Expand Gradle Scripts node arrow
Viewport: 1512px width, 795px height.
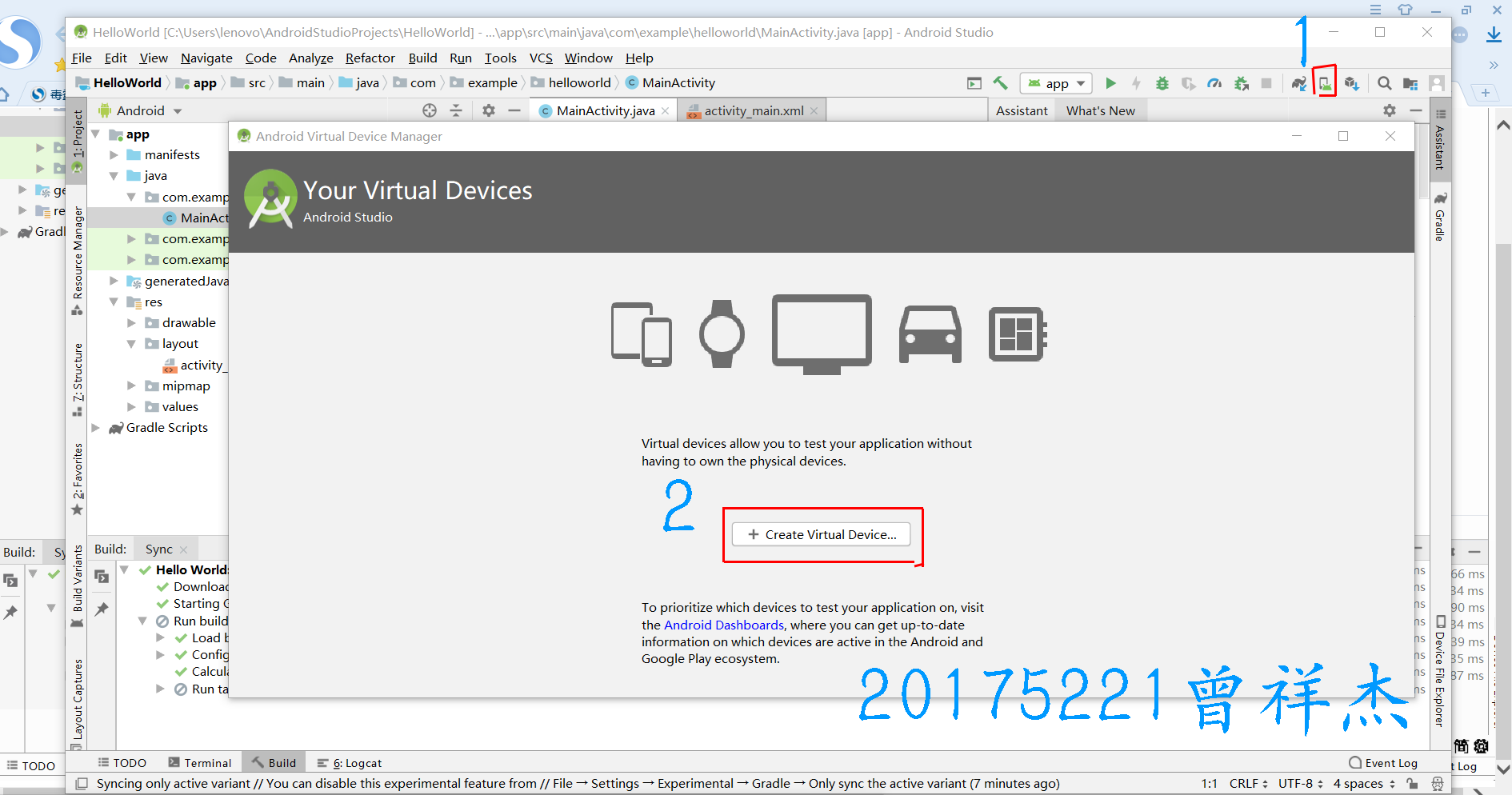(95, 428)
